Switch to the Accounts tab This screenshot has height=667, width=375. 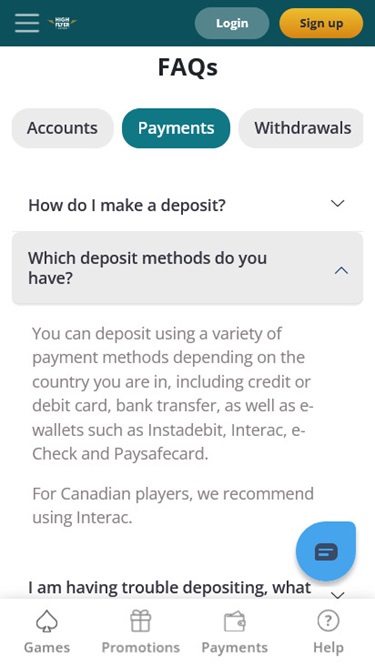(x=62, y=128)
